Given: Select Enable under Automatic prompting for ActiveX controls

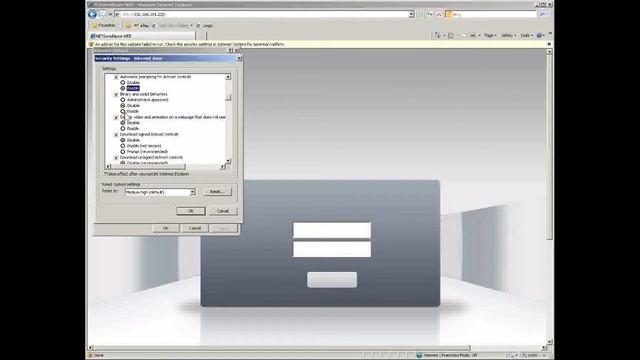Looking at the screenshot, I should (x=122, y=88).
